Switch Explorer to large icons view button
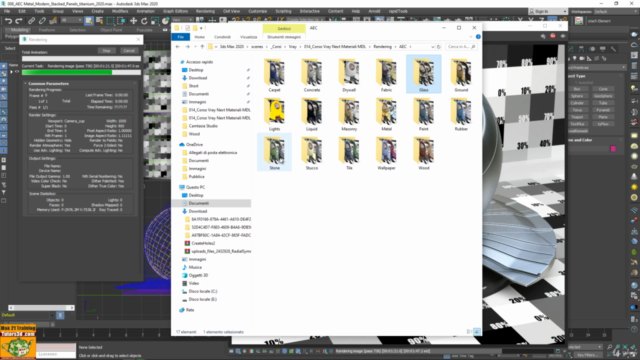Viewport: 640px width, 360px height. (x=476, y=332)
